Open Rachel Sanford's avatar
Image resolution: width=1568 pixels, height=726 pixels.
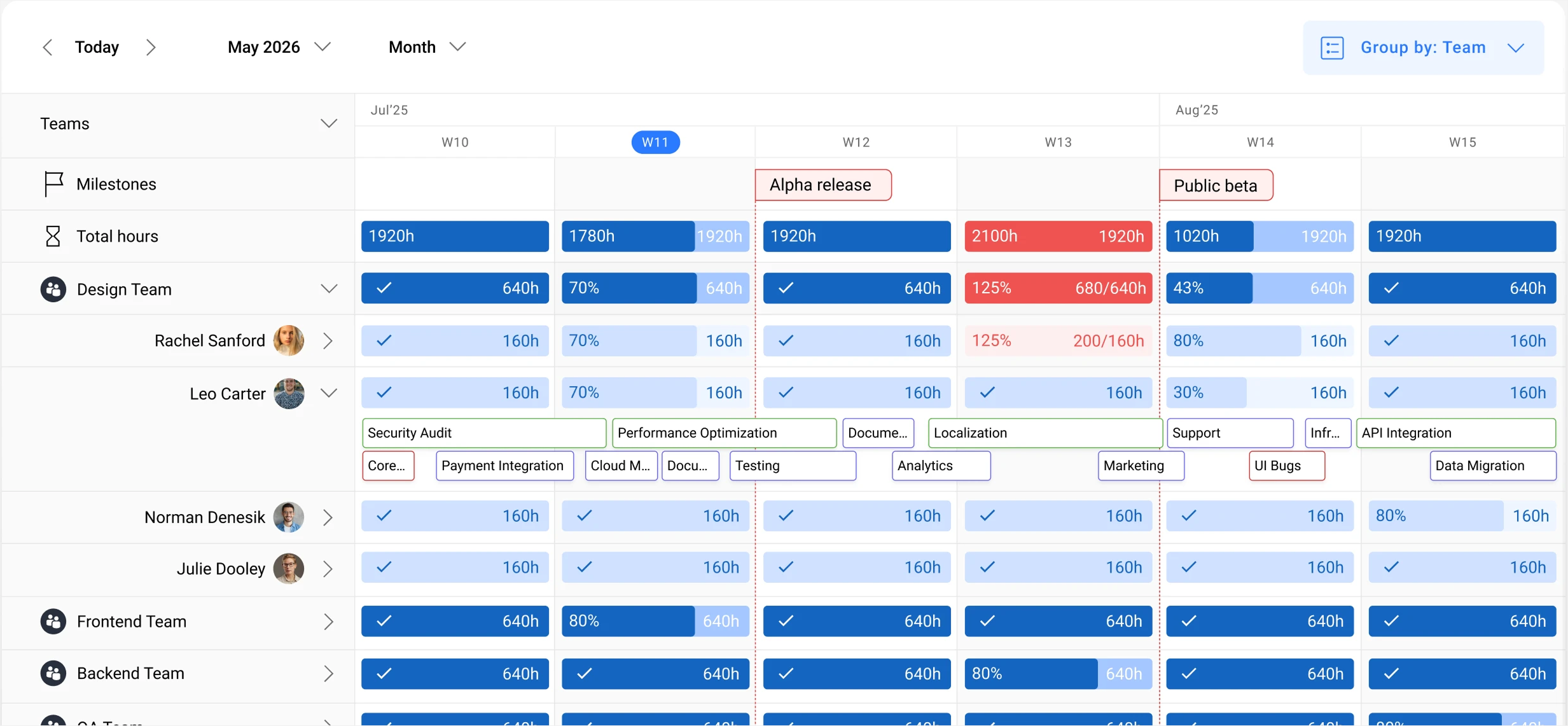(x=289, y=340)
